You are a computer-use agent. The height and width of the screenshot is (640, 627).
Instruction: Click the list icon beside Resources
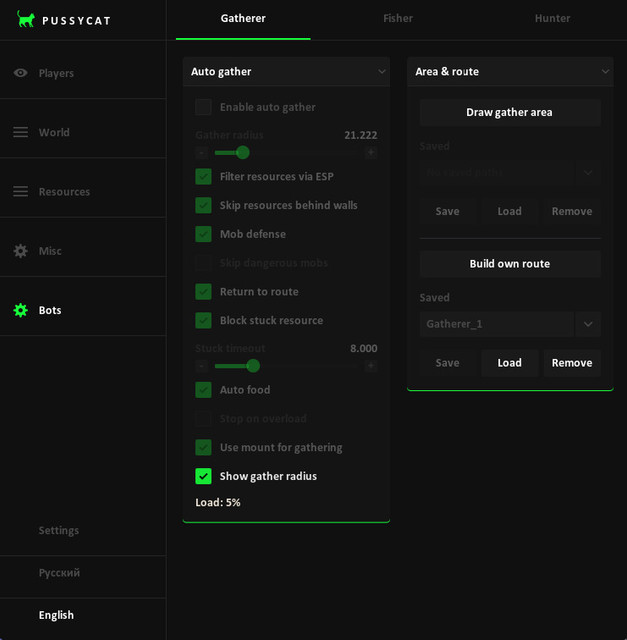[20, 191]
